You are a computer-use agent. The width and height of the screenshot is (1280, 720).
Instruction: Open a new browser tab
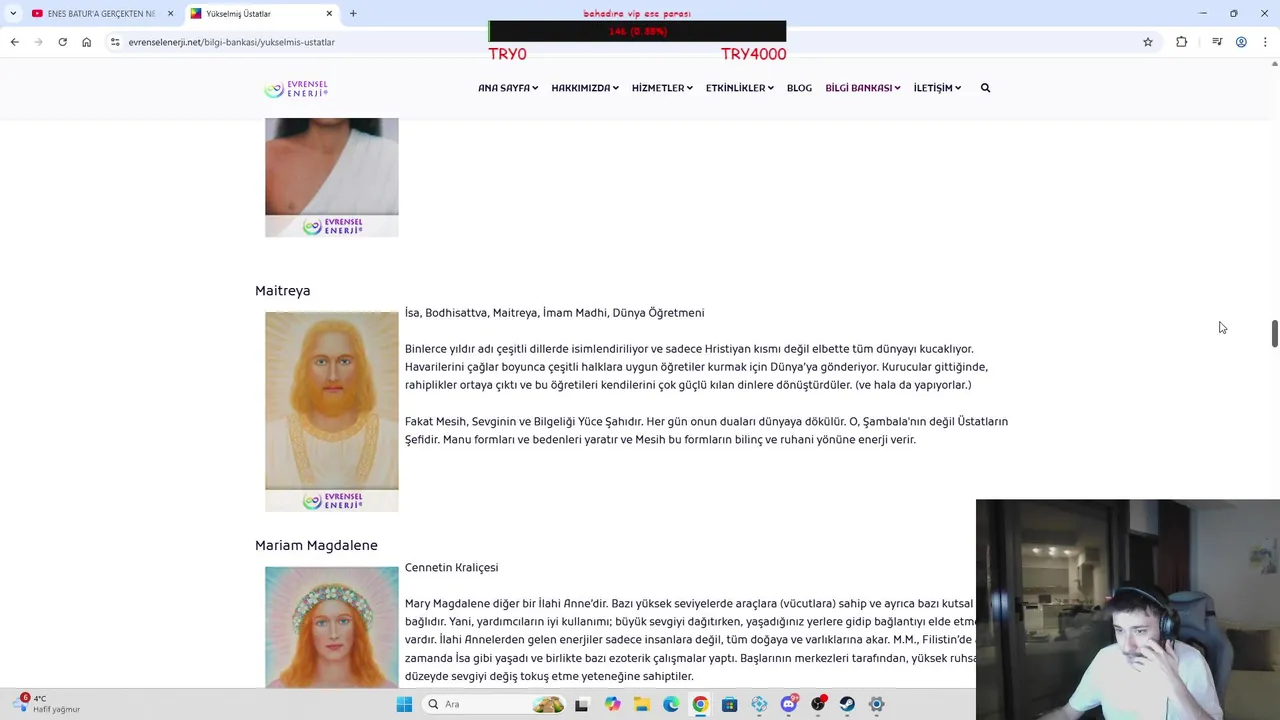[x=353, y=13]
